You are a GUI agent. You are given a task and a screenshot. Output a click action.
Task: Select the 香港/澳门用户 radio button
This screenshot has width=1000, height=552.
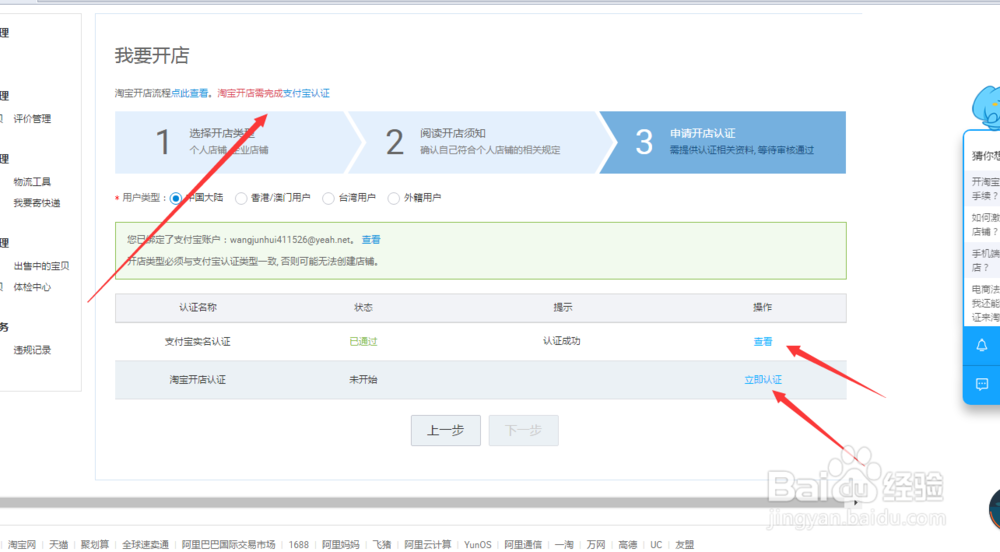[240, 198]
